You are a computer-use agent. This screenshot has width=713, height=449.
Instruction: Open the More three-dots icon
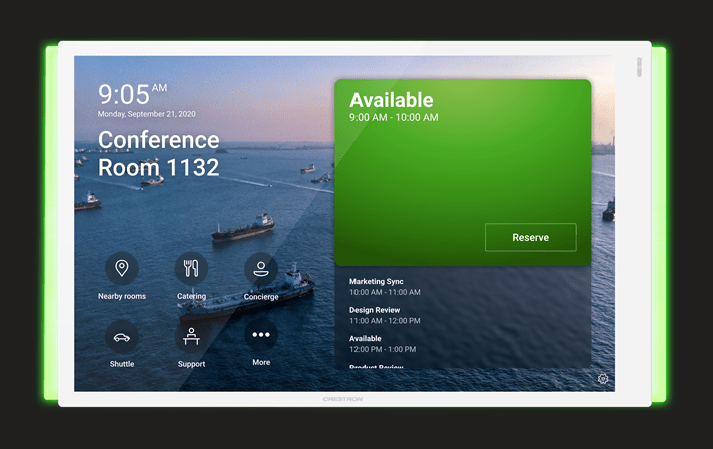click(x=261, y=335)
